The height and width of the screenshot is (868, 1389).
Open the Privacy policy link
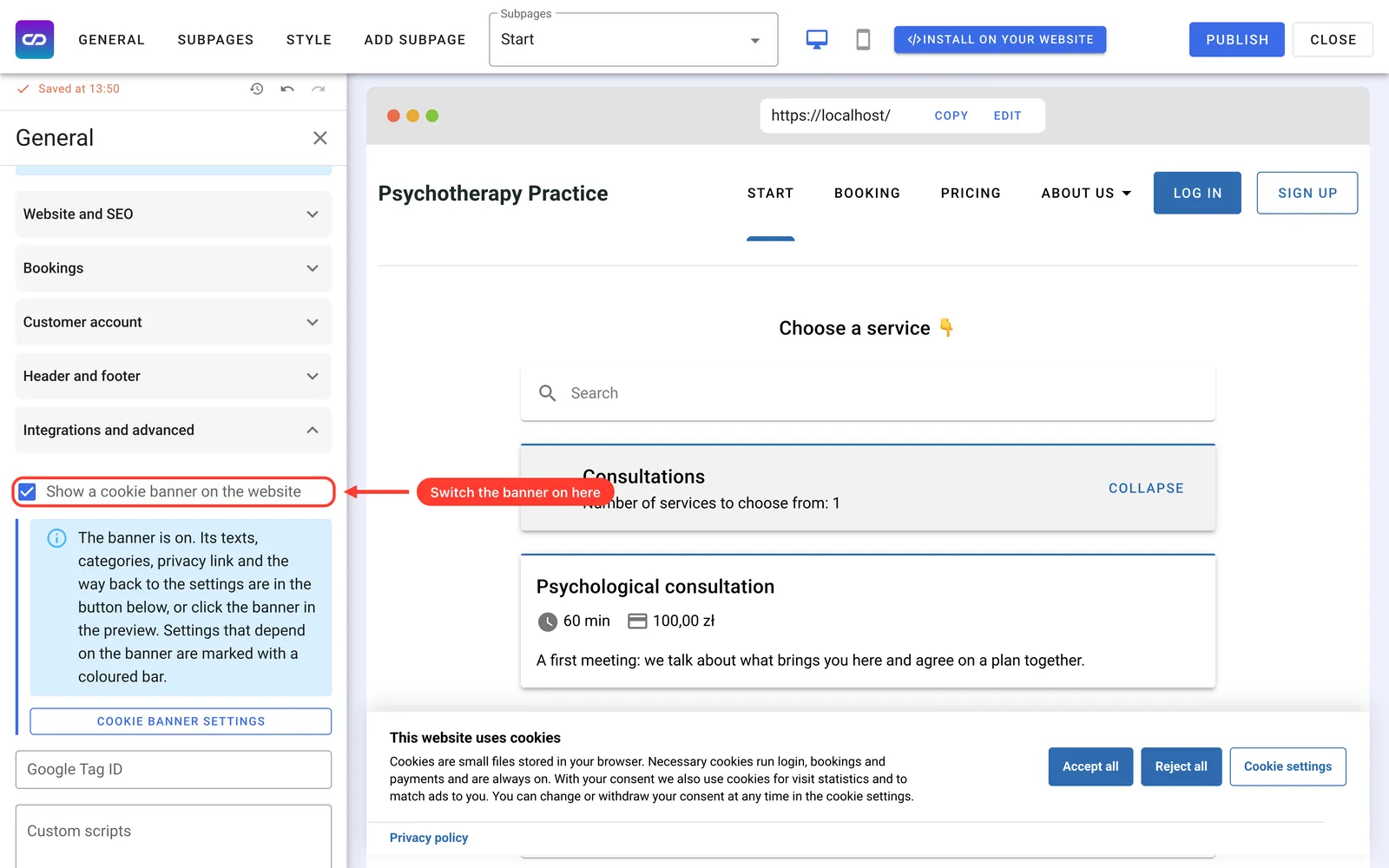click(429, 838)
